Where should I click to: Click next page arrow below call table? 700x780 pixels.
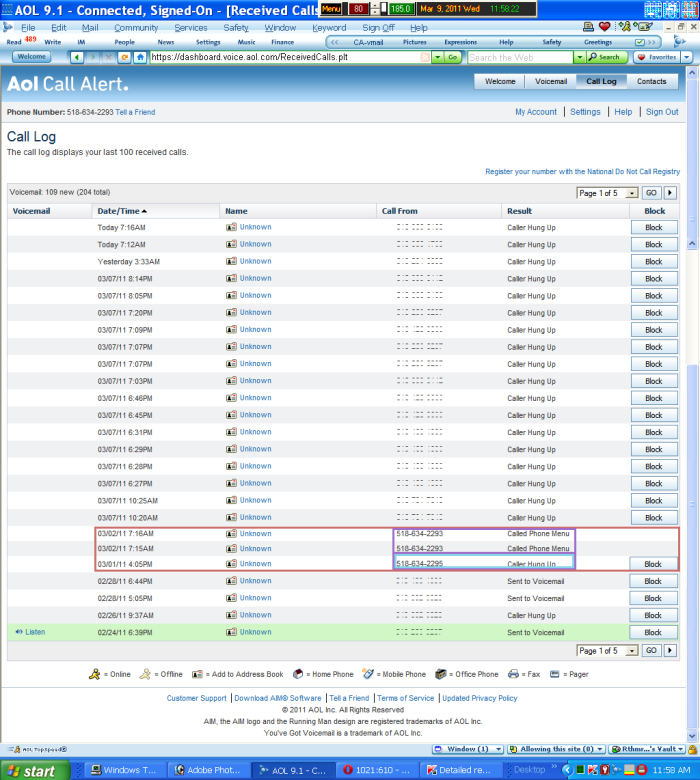click(670, 650)
